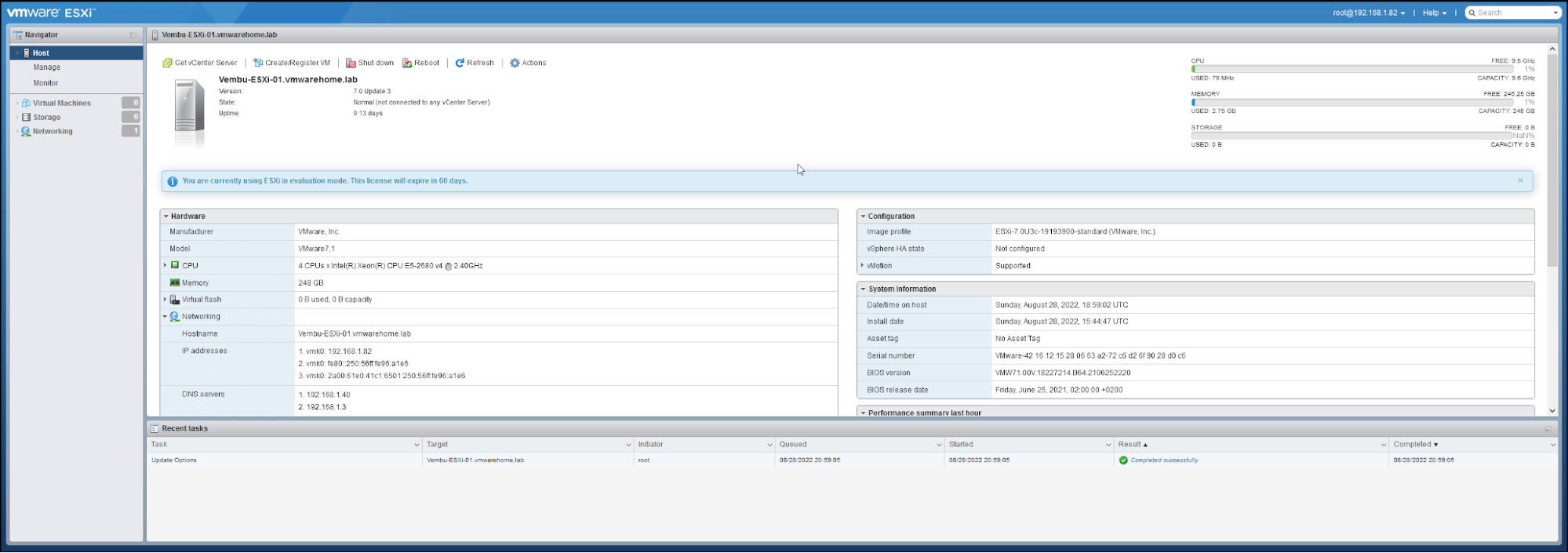The width and height of the screenshot is (1568, 553).
Task: Click the Memory row icon
Action: coord(175,282)
